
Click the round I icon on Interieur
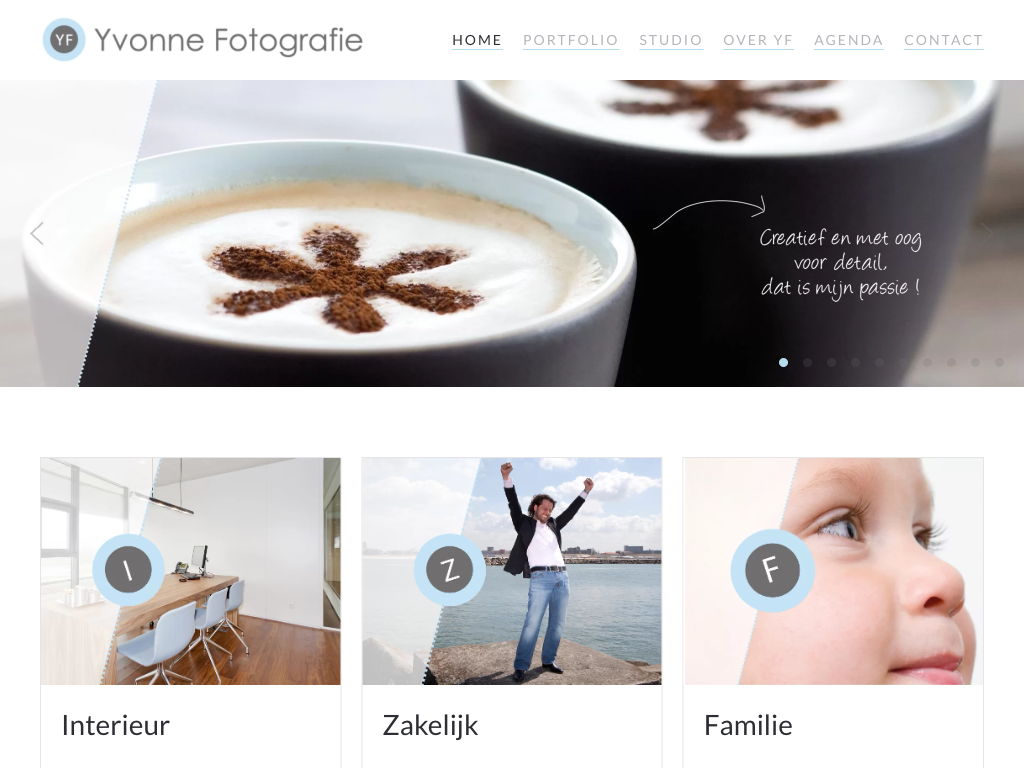[128, 569]
